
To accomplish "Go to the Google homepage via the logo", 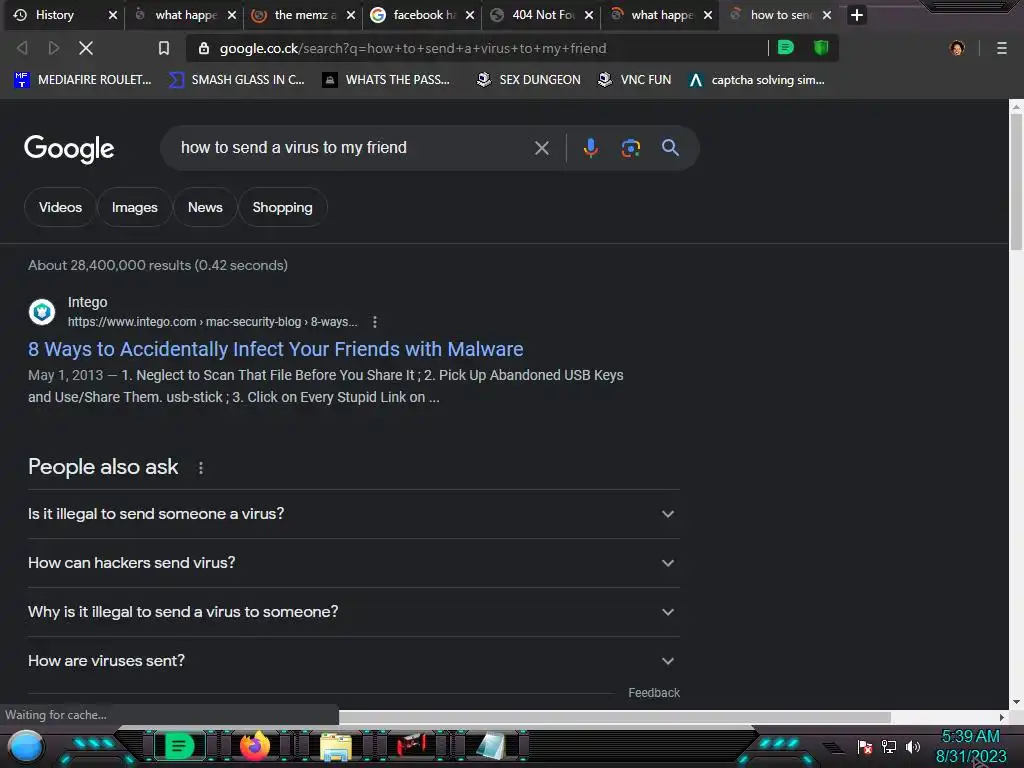I will [69, 149].
